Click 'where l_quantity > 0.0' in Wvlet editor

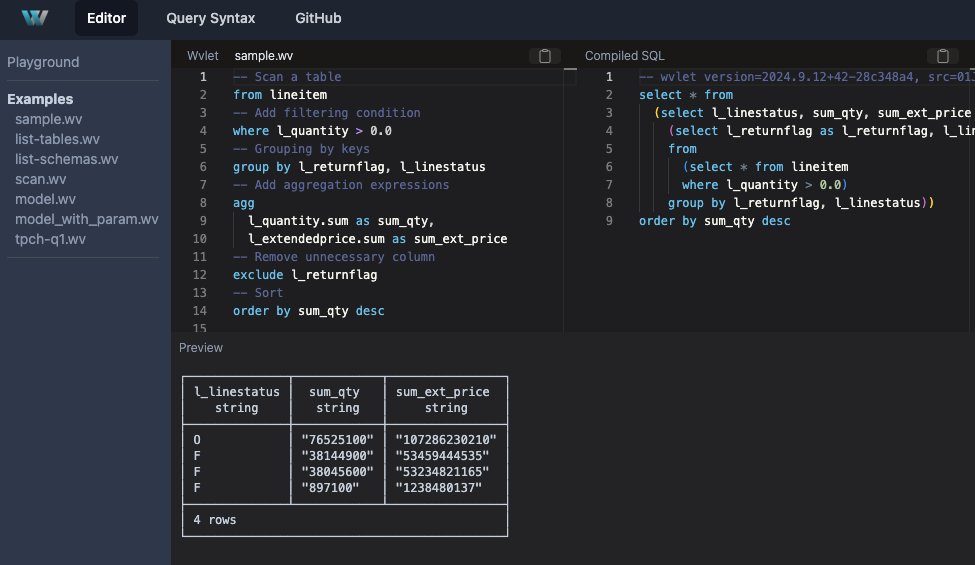[x=312, y=131]
